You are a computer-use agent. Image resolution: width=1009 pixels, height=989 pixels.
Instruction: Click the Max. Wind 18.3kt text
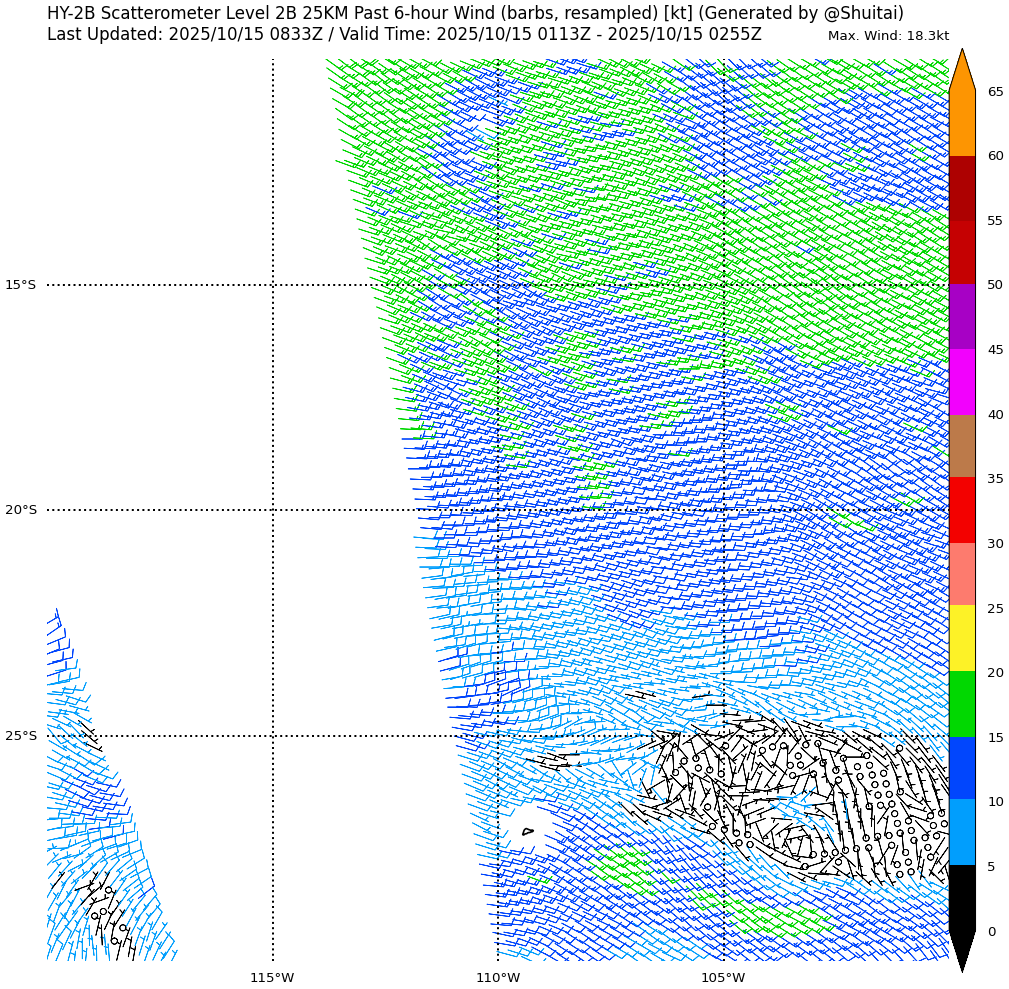[888, 36]
